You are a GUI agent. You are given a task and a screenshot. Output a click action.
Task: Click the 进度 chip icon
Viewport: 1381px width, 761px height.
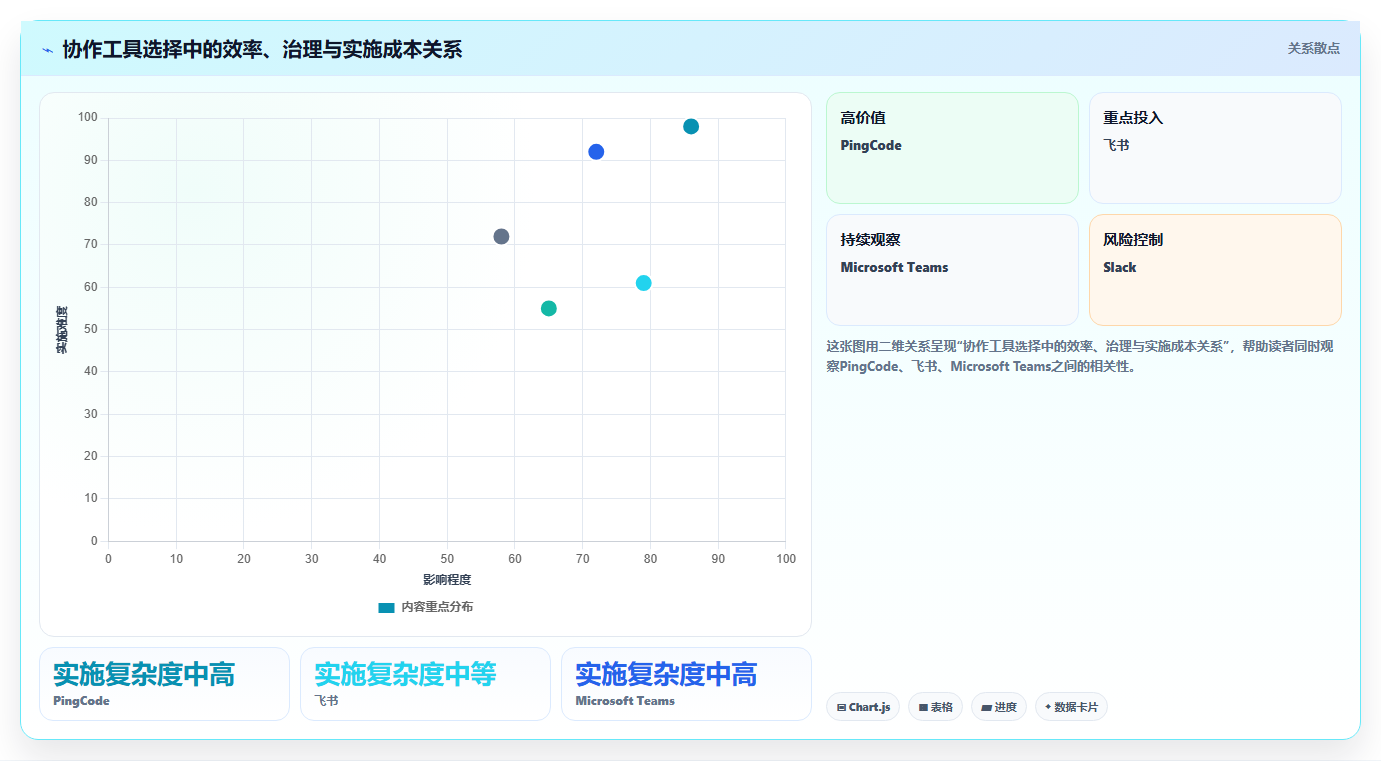coord(986,707)
